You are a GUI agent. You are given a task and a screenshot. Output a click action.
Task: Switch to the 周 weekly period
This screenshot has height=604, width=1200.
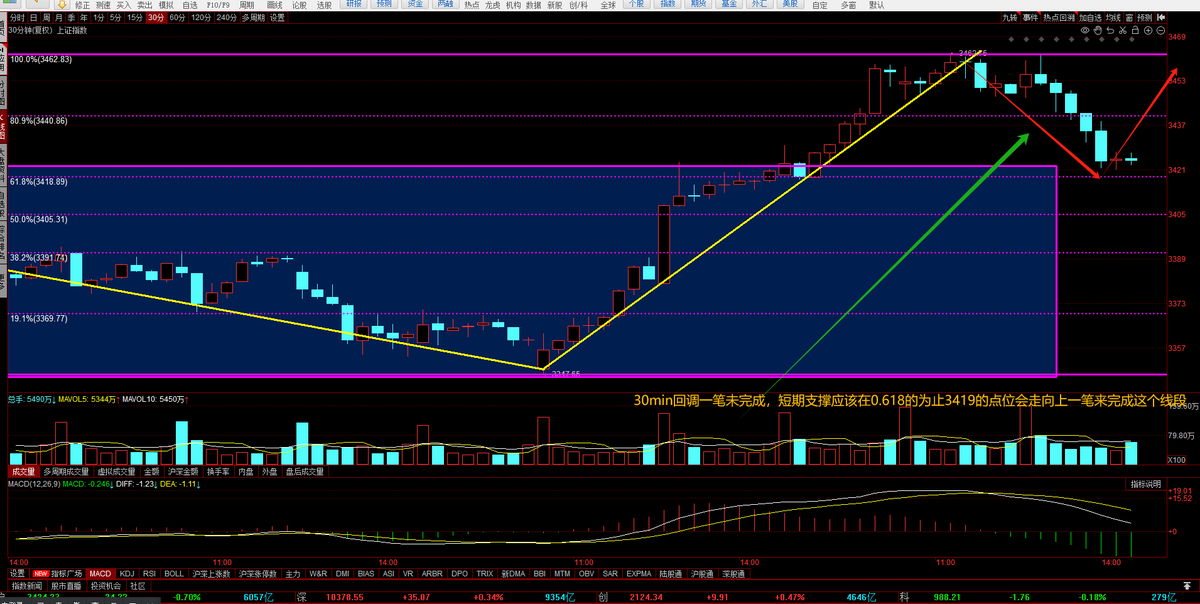click(x=46, y=18)
